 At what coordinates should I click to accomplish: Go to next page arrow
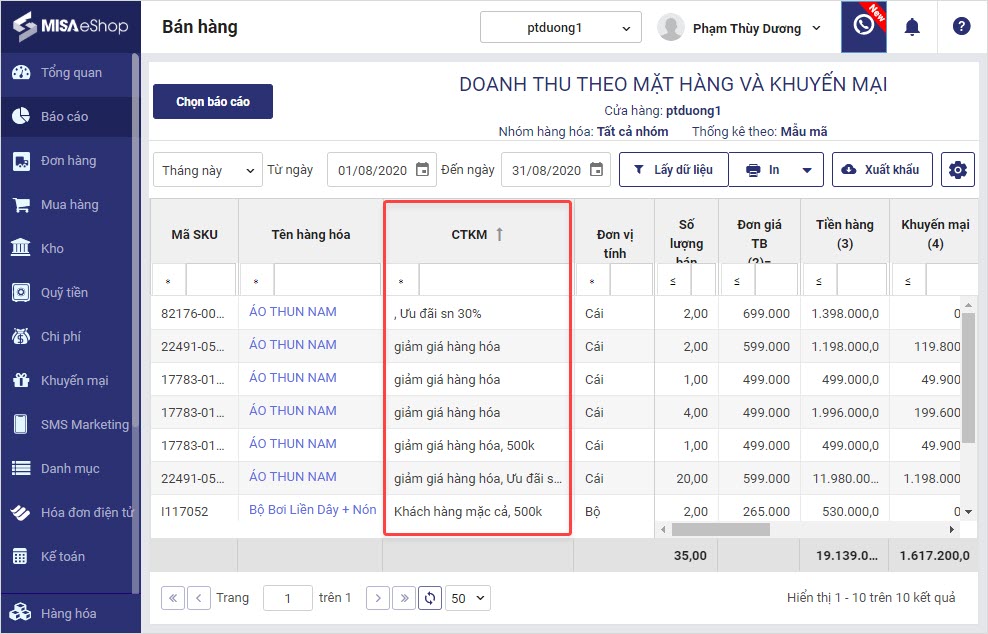click(377, 598)
